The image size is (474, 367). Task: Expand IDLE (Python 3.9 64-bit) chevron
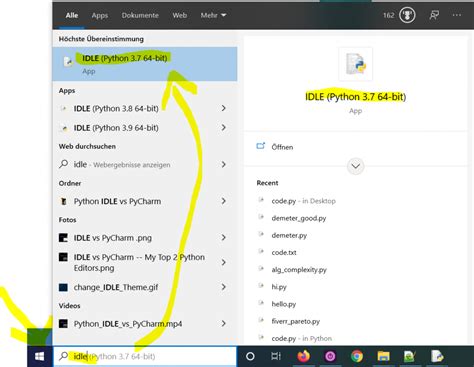224,128
